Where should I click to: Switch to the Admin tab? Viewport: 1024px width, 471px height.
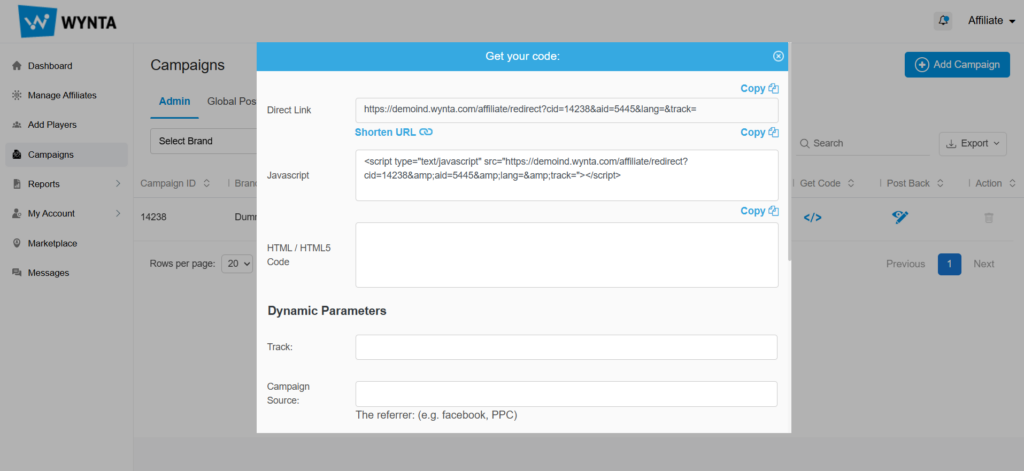pos(174,101)
